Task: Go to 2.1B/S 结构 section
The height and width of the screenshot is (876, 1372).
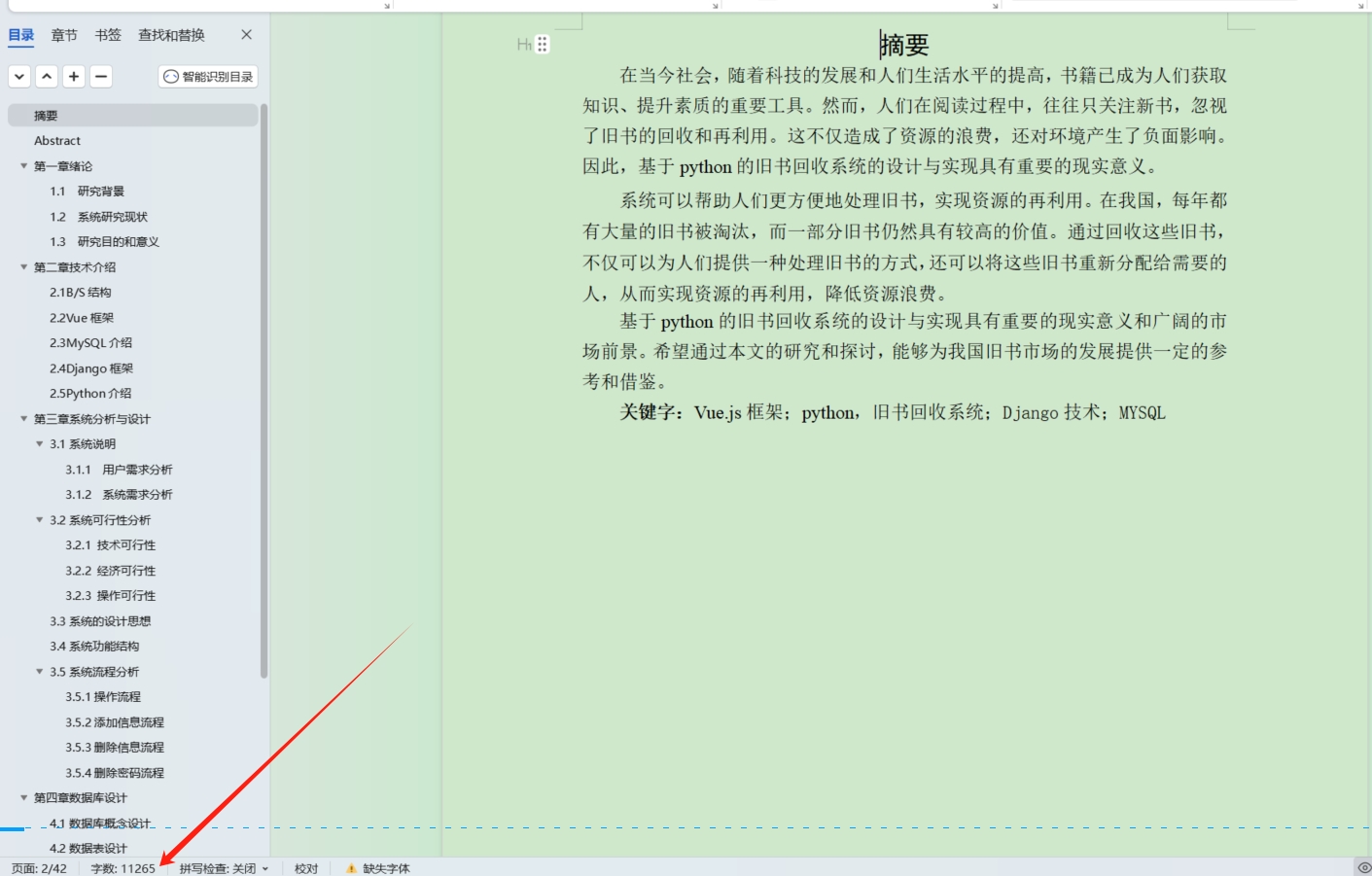Action: (x=81, y=293)
